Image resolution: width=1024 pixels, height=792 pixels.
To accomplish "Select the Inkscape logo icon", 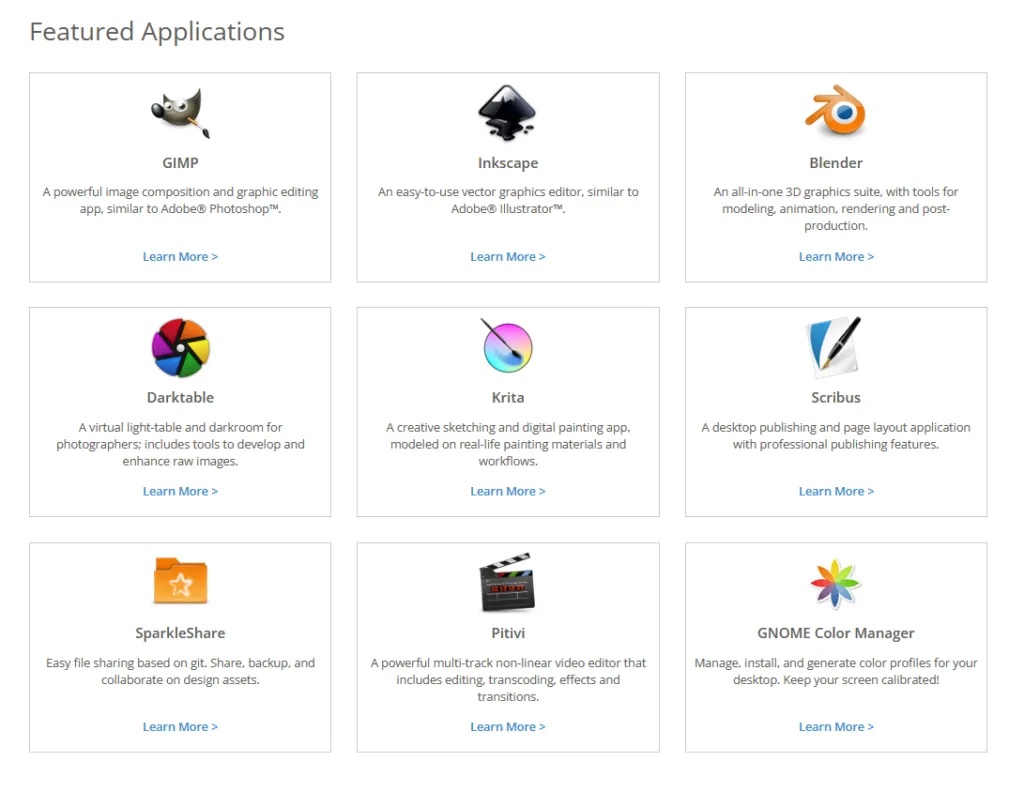I will tap(507, 113).
